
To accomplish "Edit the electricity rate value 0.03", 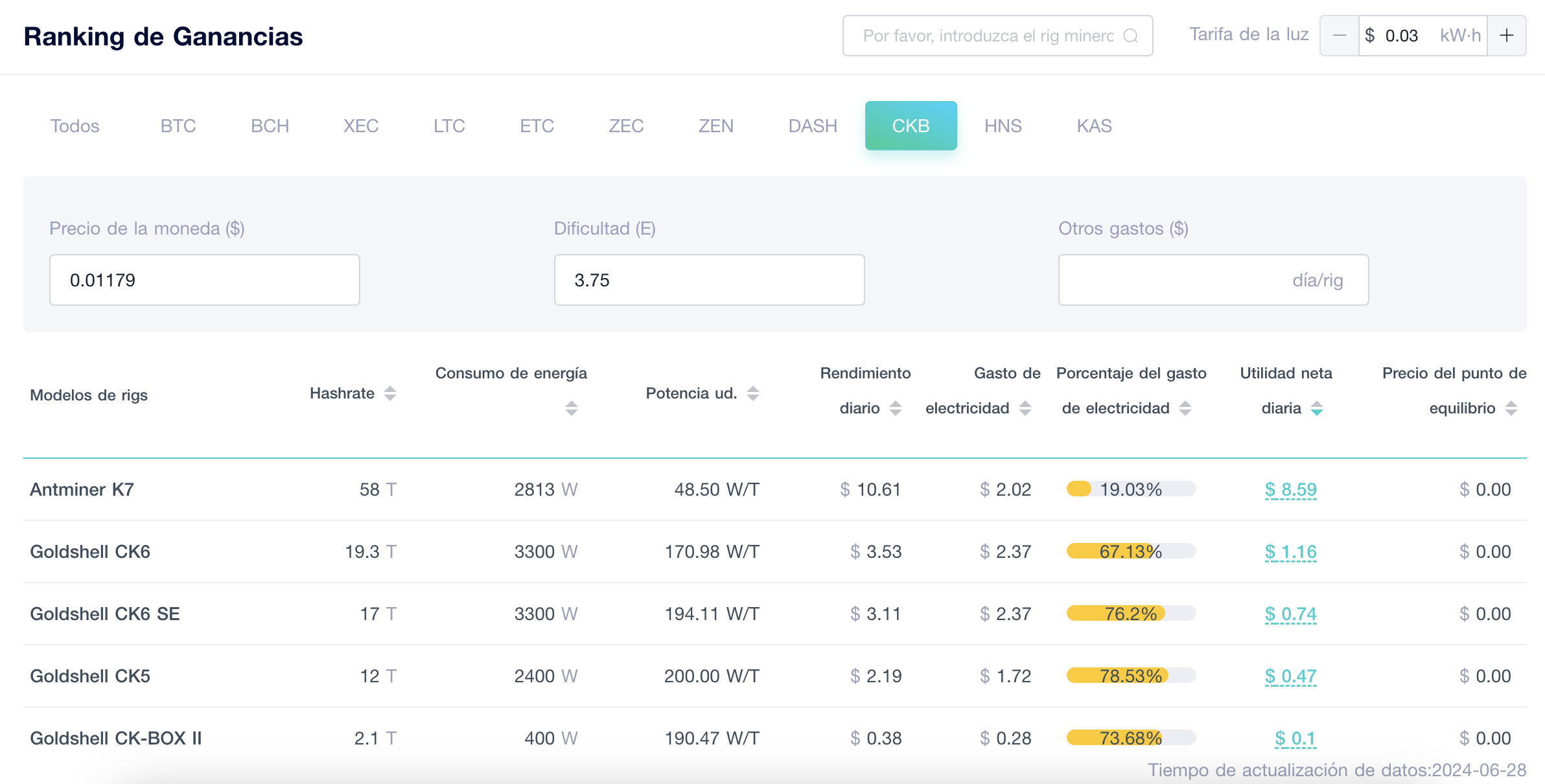I will 1402,36.
